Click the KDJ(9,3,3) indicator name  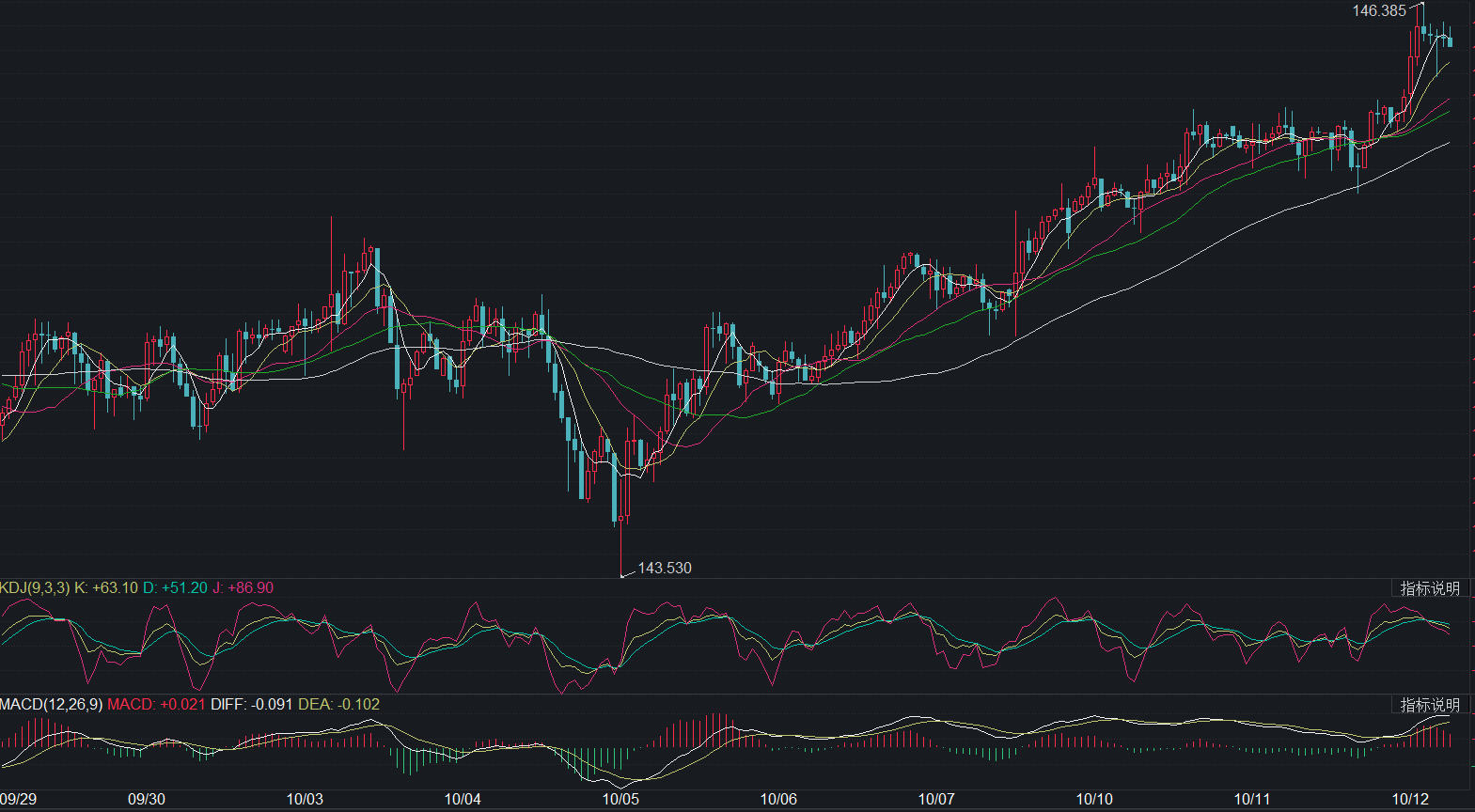tap(35, 588)
